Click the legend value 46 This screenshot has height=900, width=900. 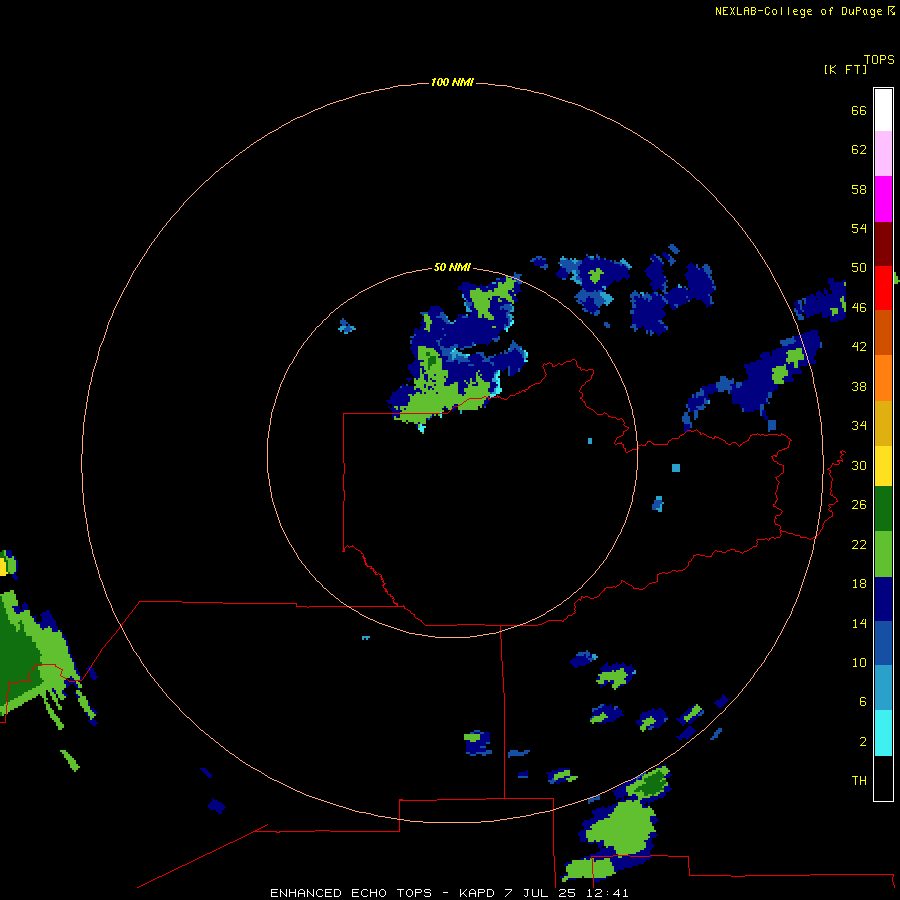[x=859, y=307]
